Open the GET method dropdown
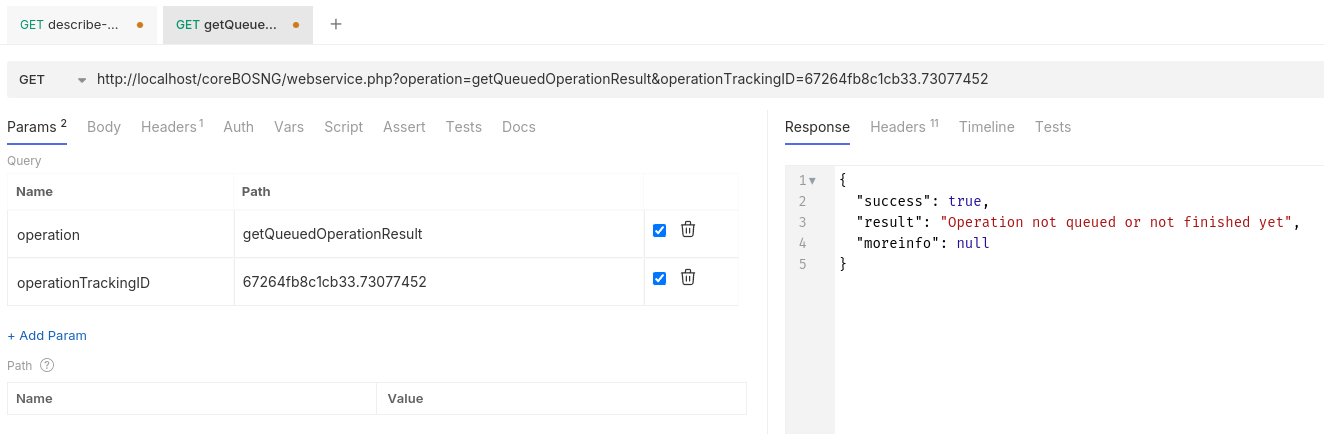 52,79
